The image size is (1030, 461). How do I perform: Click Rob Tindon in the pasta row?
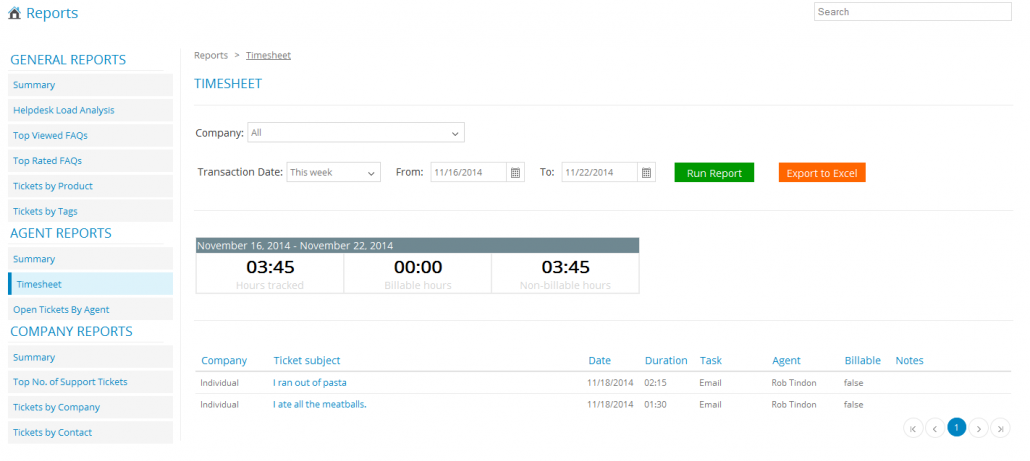click(794, 383)
